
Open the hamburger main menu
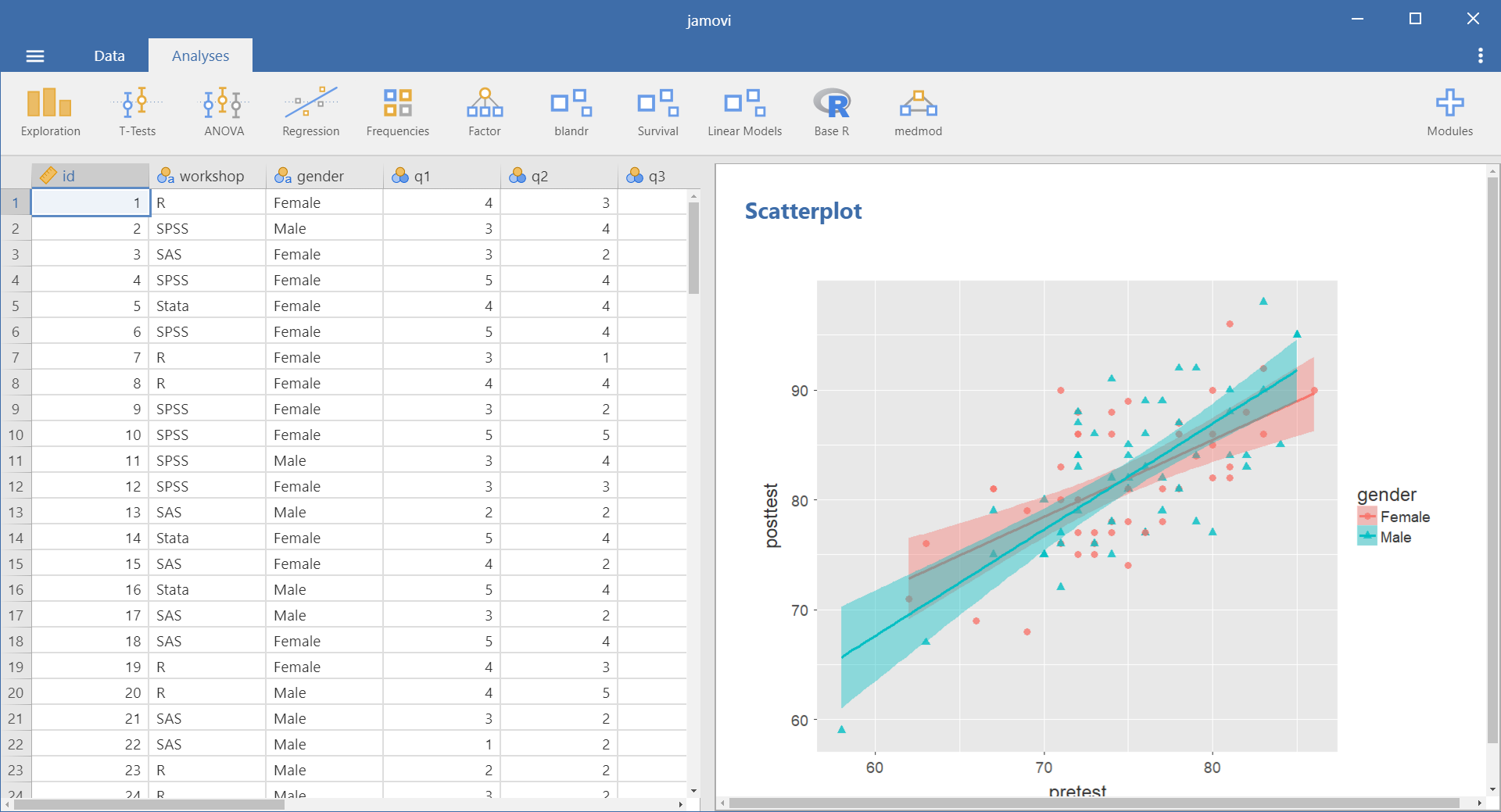(35, 55)
